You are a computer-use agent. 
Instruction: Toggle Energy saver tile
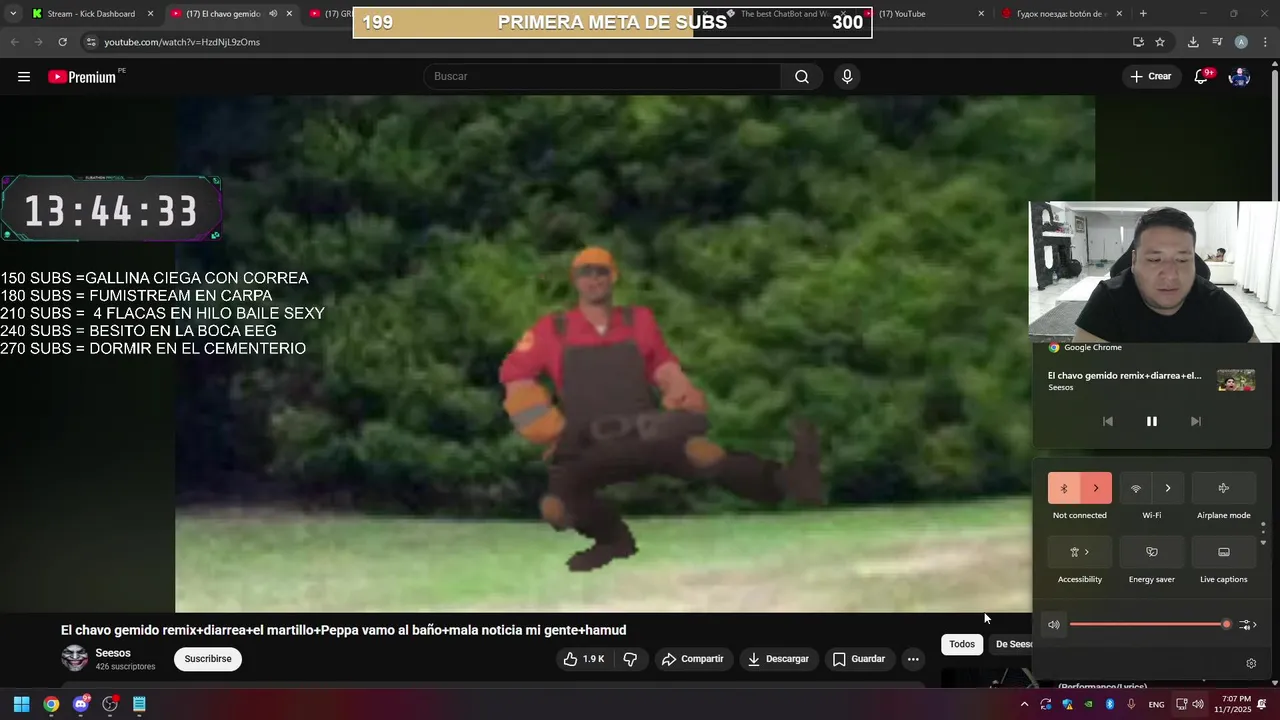click(1152, 552)
